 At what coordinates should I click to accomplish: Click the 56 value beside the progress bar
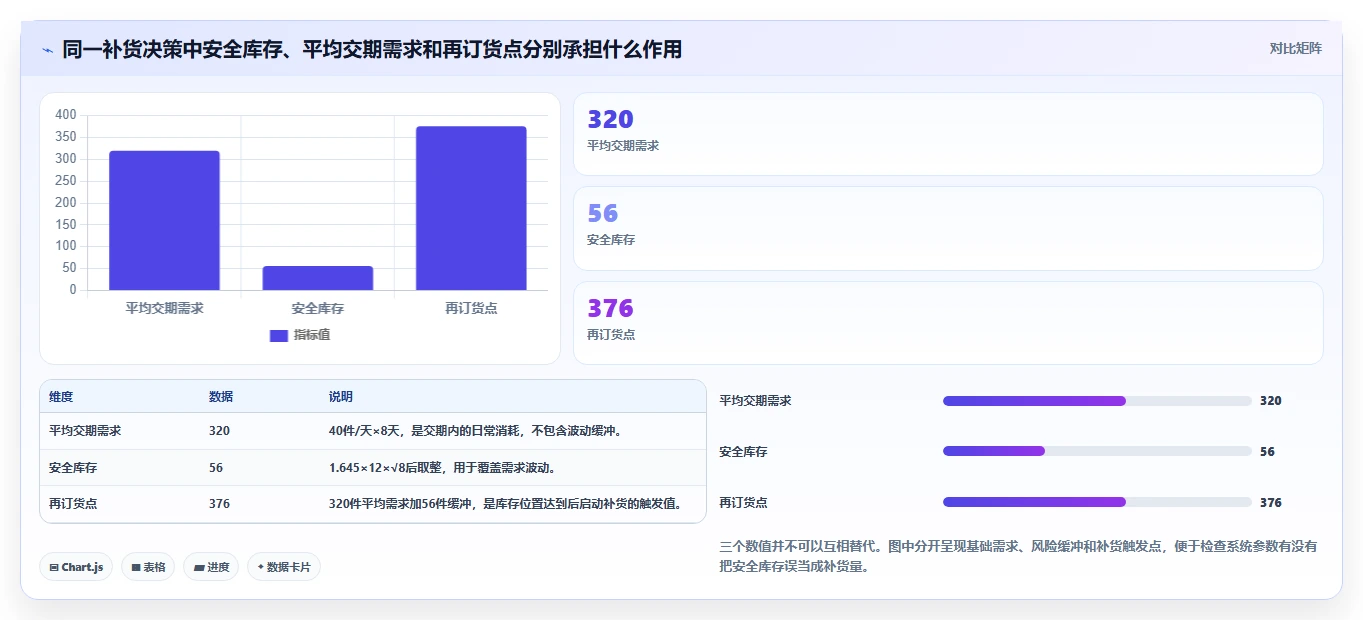[1267, 452]
